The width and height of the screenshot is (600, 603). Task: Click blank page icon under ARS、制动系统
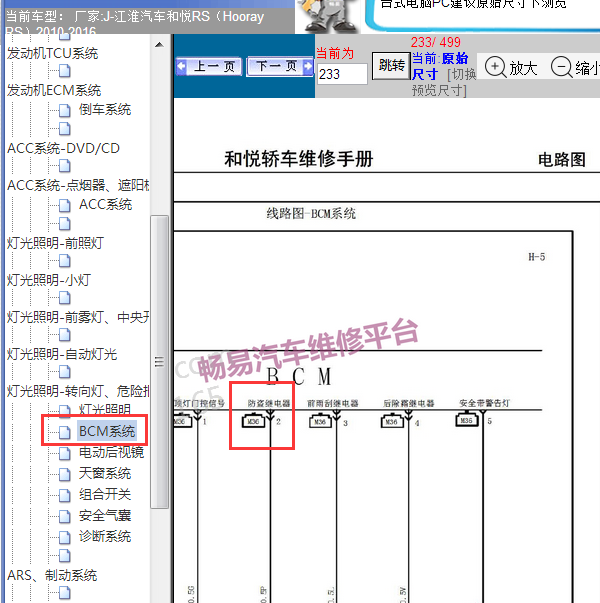(65, 593)
